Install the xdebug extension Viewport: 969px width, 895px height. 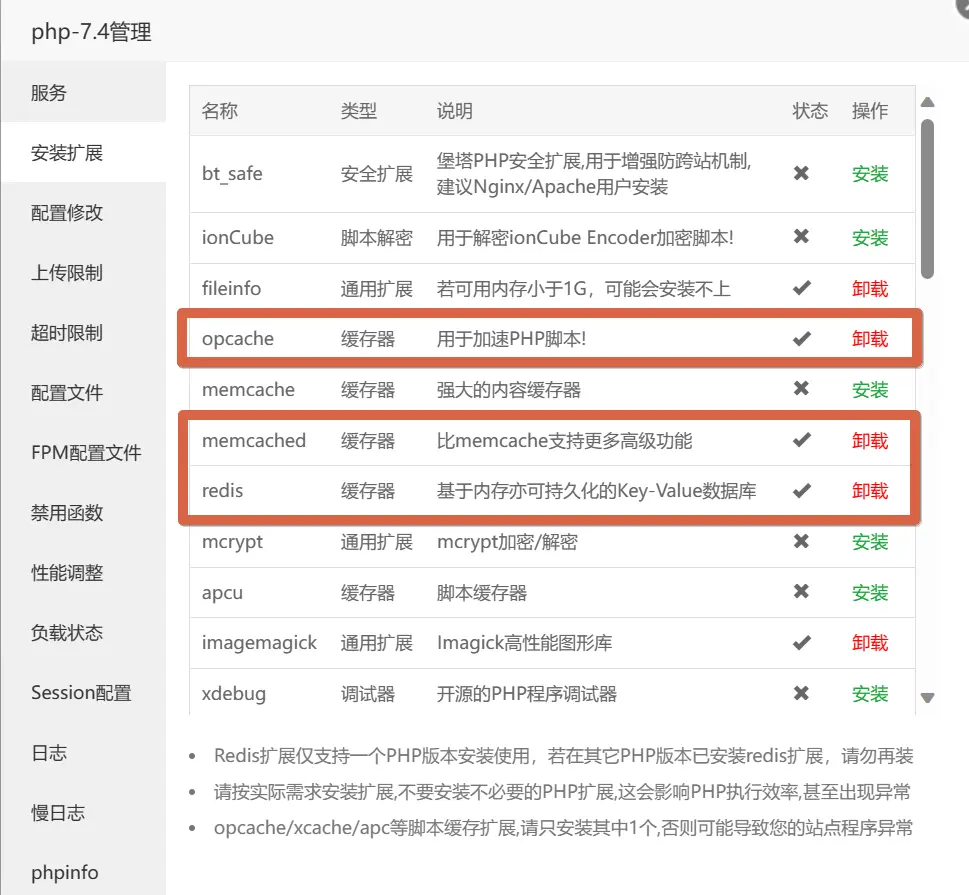(x=870, y=694)
